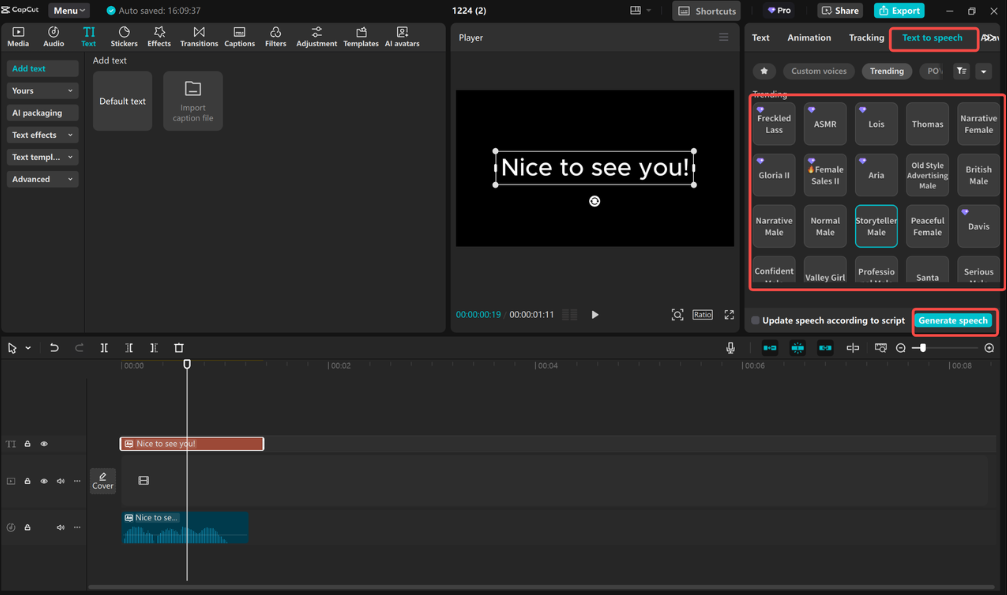Viewport: 1007px width, 595px height.
Task: Expand the Text effects section
Action: click(41, 134)
